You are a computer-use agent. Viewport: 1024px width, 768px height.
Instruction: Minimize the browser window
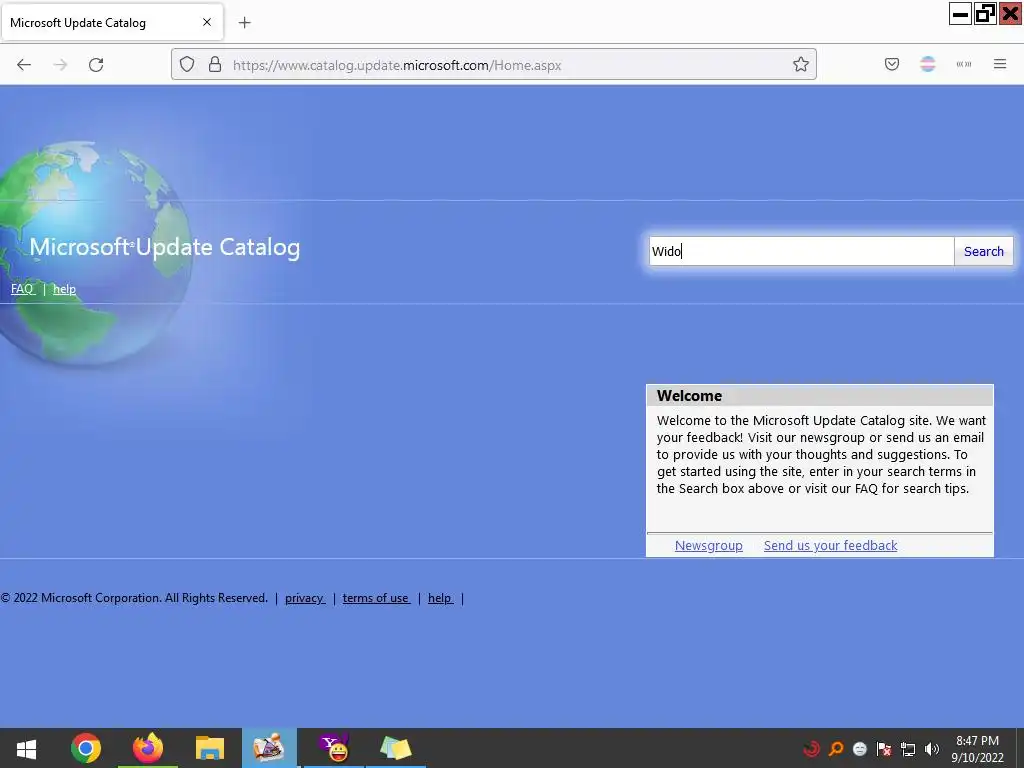click(961, 14)
